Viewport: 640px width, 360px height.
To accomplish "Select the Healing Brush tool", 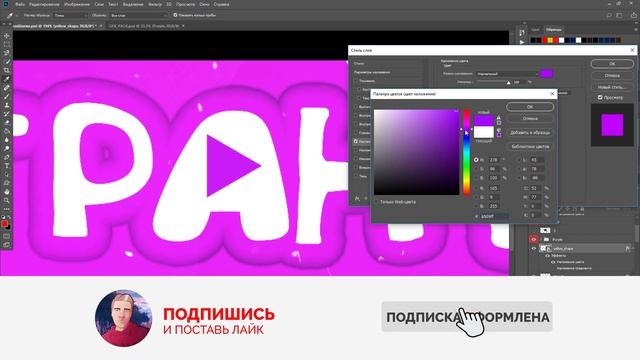I will [x=7, y=88].
